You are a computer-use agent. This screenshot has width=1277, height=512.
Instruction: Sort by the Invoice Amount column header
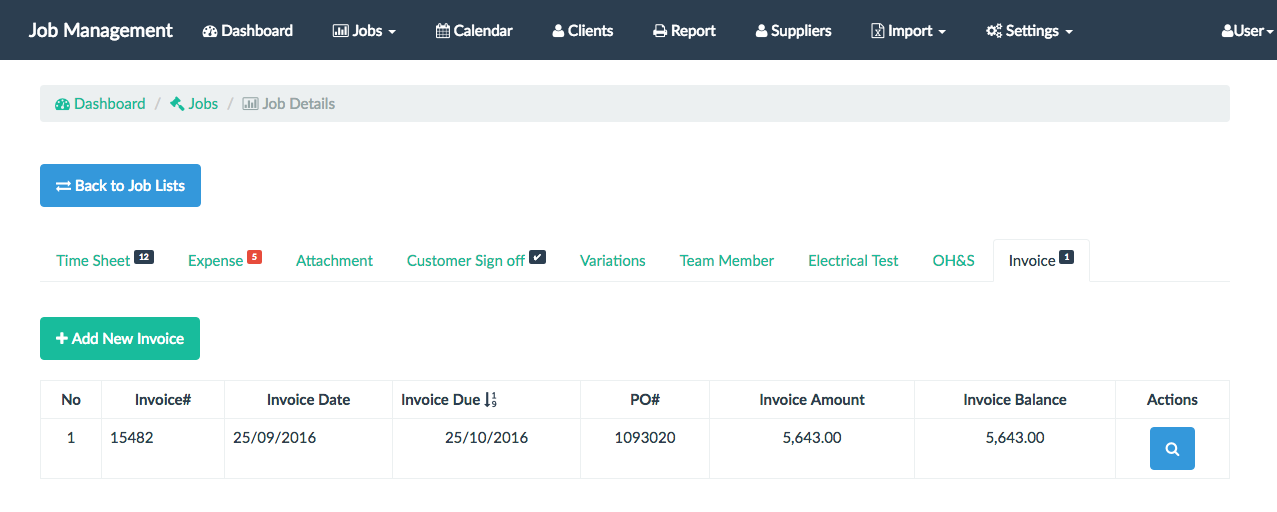[812, 400]
